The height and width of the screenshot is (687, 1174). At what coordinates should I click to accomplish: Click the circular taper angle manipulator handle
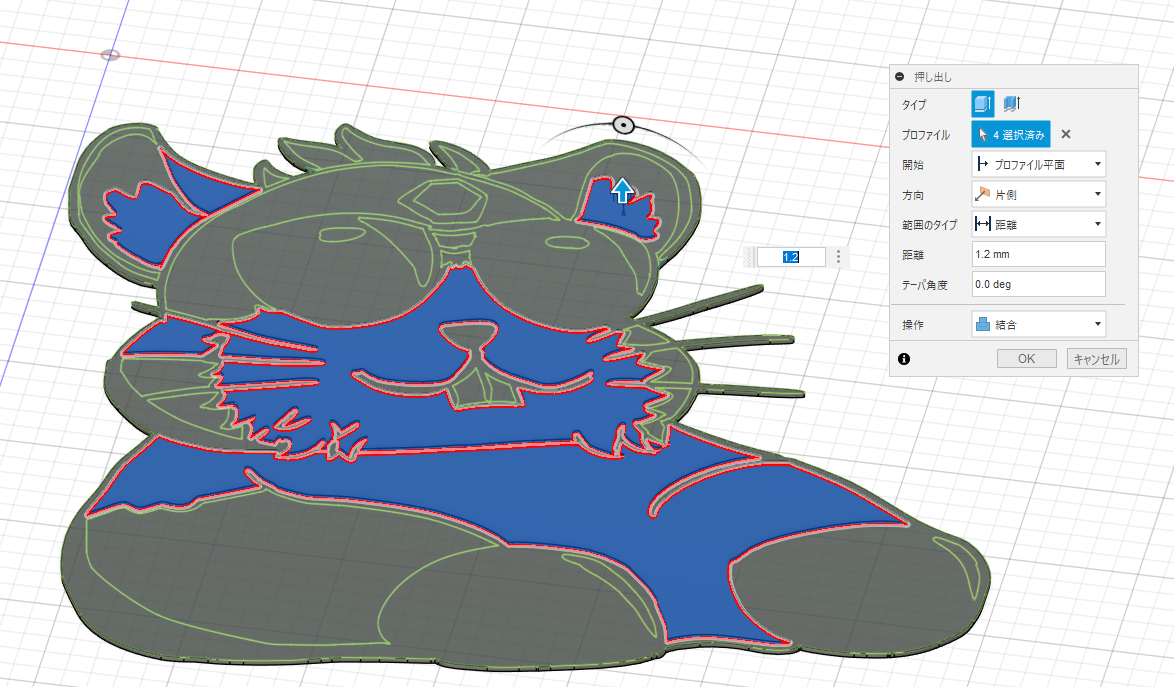point(624,125)
